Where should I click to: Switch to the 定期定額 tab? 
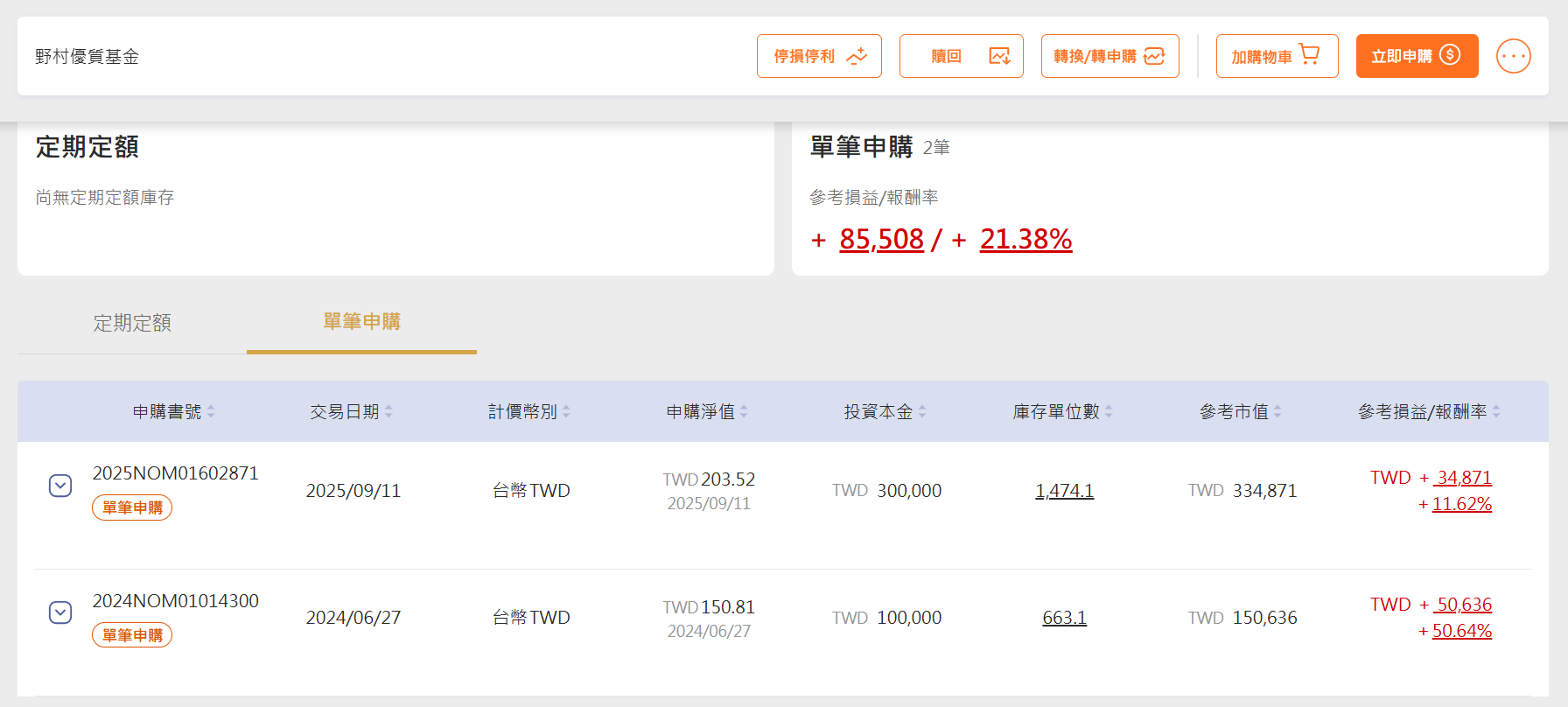[132, 323]
